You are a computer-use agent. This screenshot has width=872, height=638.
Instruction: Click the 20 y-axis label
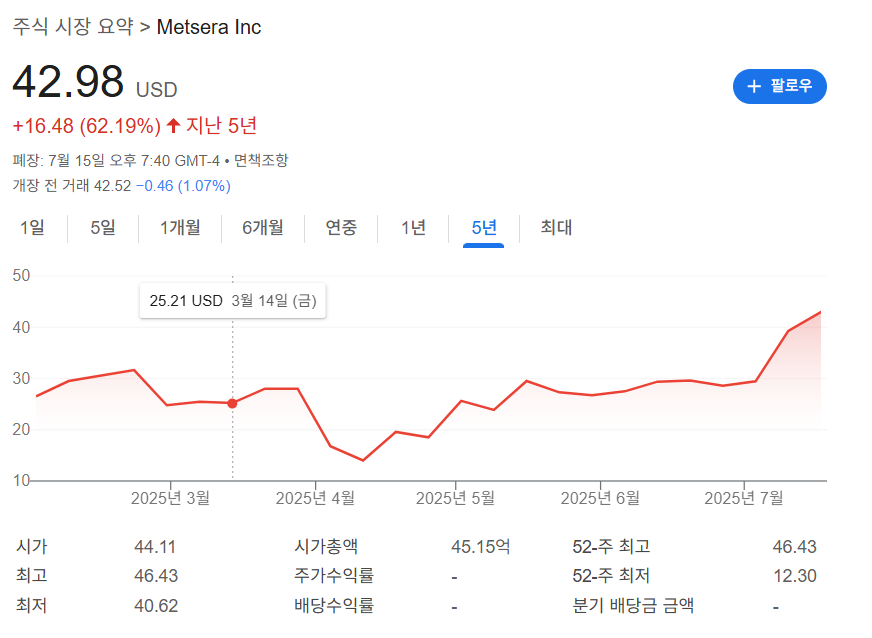pos(21,429)
